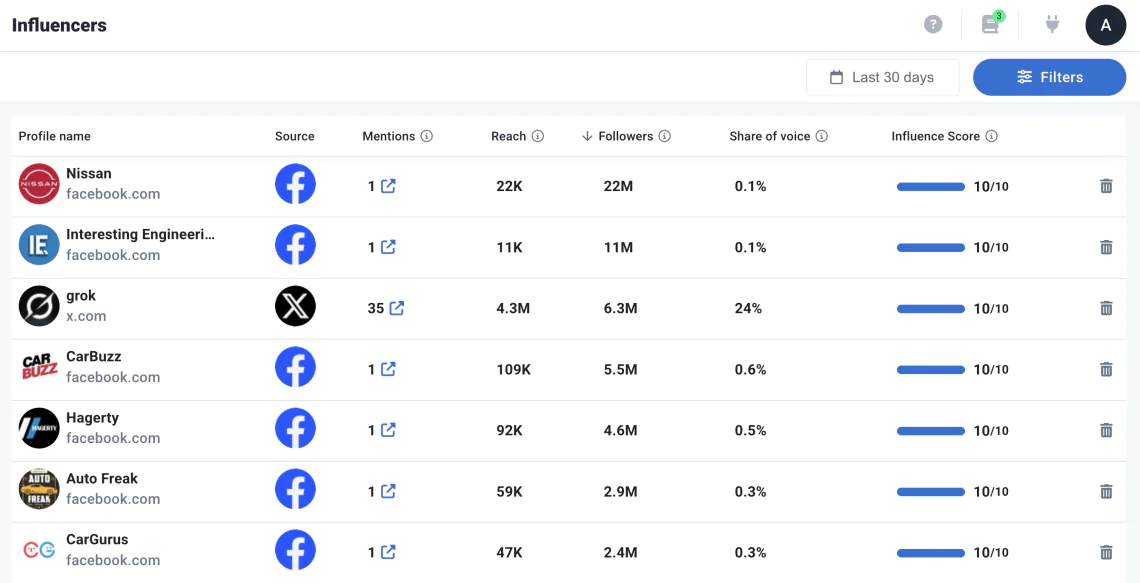This screenshot has height=583, width=1140.
Task: Open the Auto Freak logo avatar
Action: click(39, 489)
